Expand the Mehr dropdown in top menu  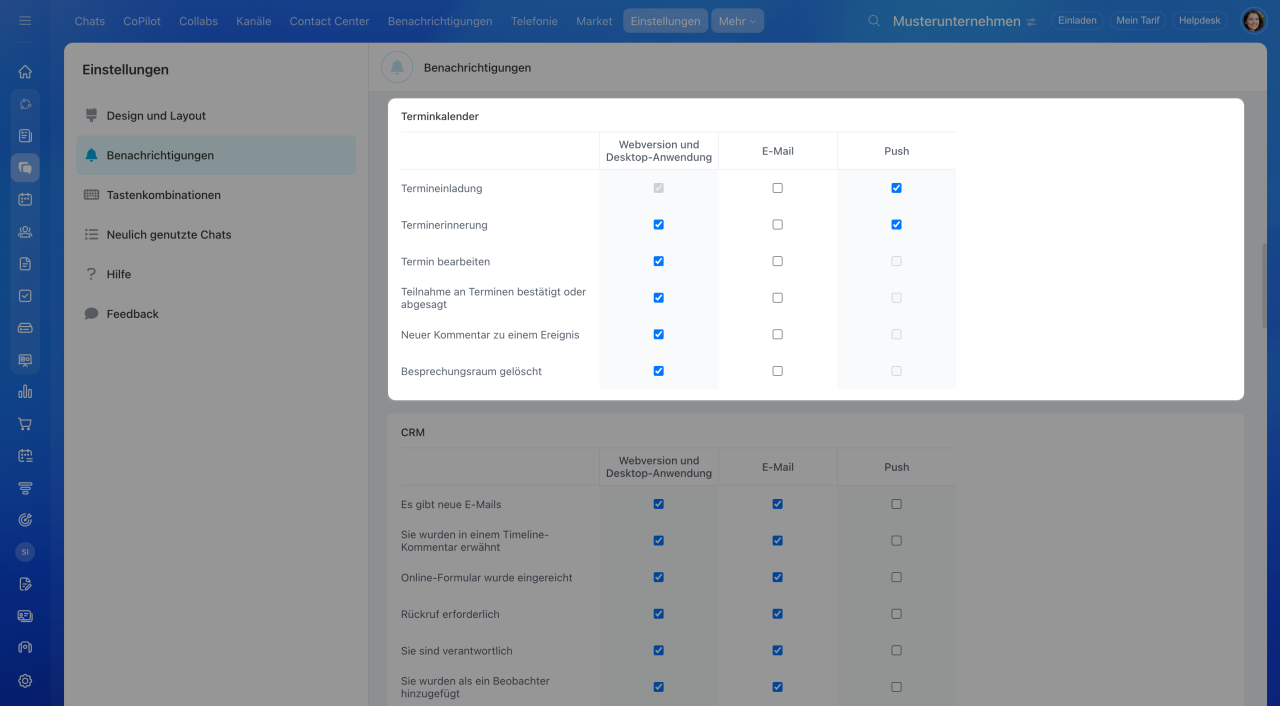pos(737,21)
